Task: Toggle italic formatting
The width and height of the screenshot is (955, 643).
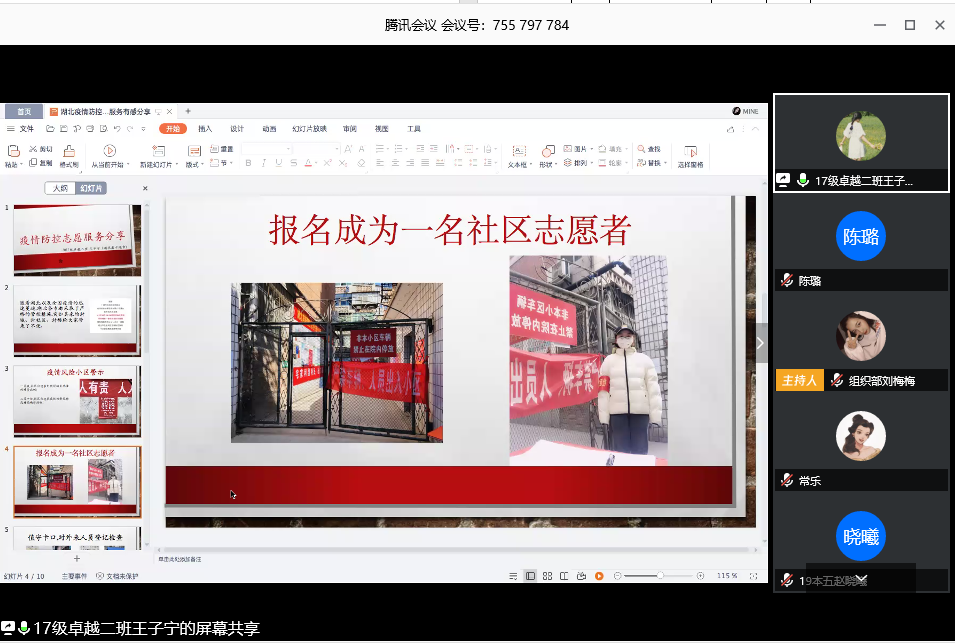Action: tap(262, 163)
